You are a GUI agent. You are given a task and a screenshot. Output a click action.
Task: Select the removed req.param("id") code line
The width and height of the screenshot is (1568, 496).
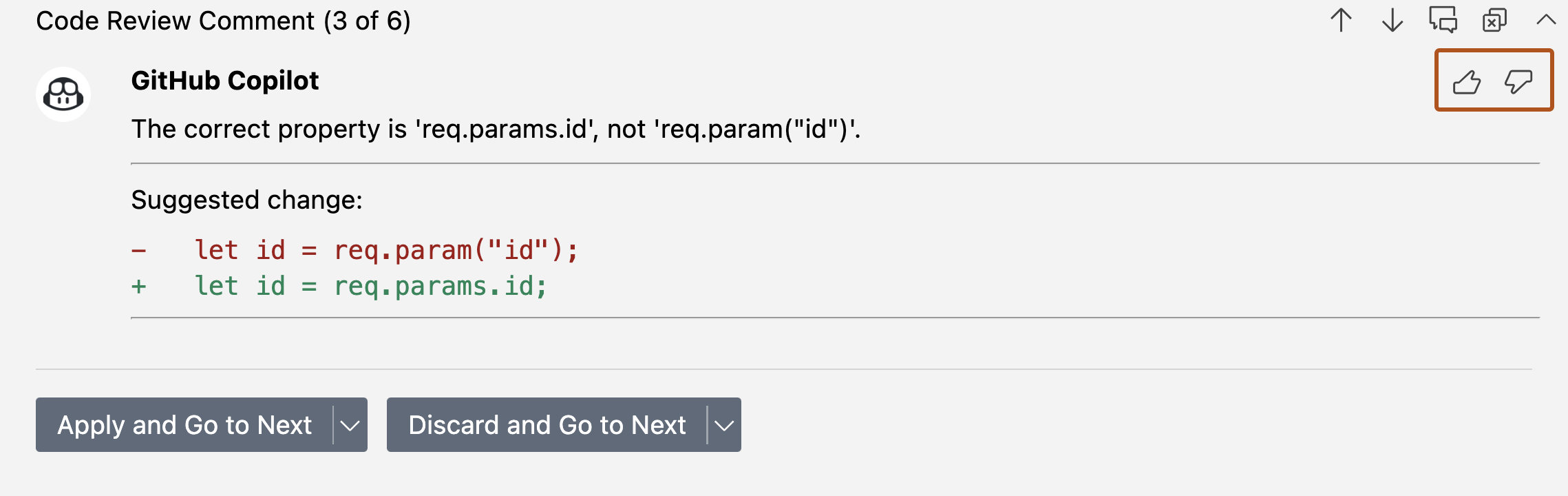point(385,249)
